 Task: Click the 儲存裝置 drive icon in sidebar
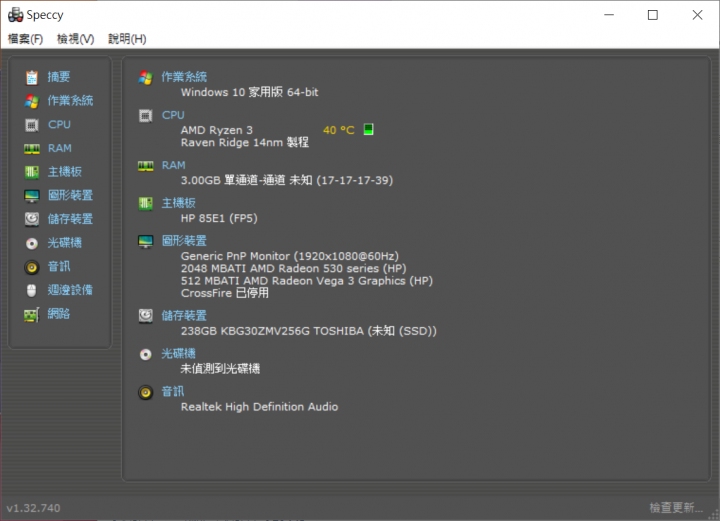pyautogui.click(x=32, y=219)
